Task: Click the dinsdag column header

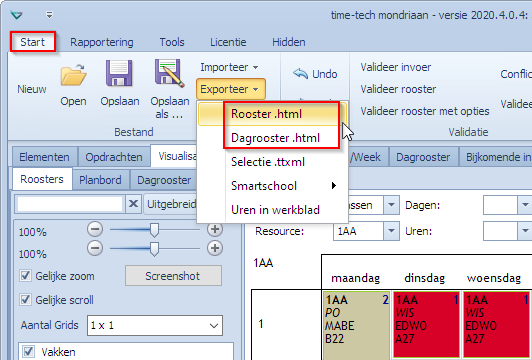Action: pyautogui.click(x=424, y=278)
